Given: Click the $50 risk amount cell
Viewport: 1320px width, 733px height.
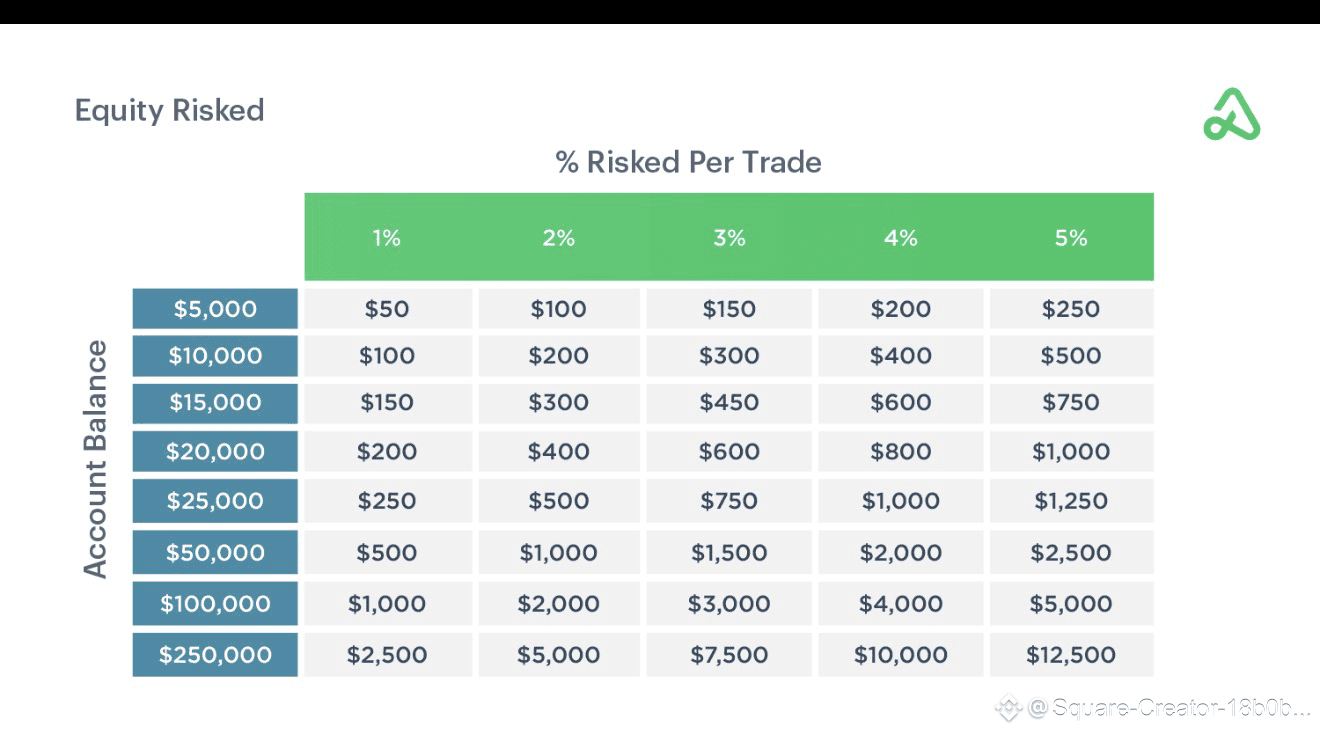Looking at the screenshot, I should pyautogui.click(x=387, y=309).
